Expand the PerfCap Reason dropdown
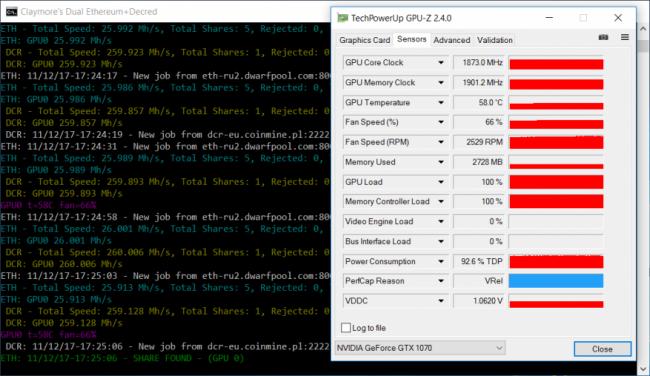The image size is (650, 376). (441, 281)
